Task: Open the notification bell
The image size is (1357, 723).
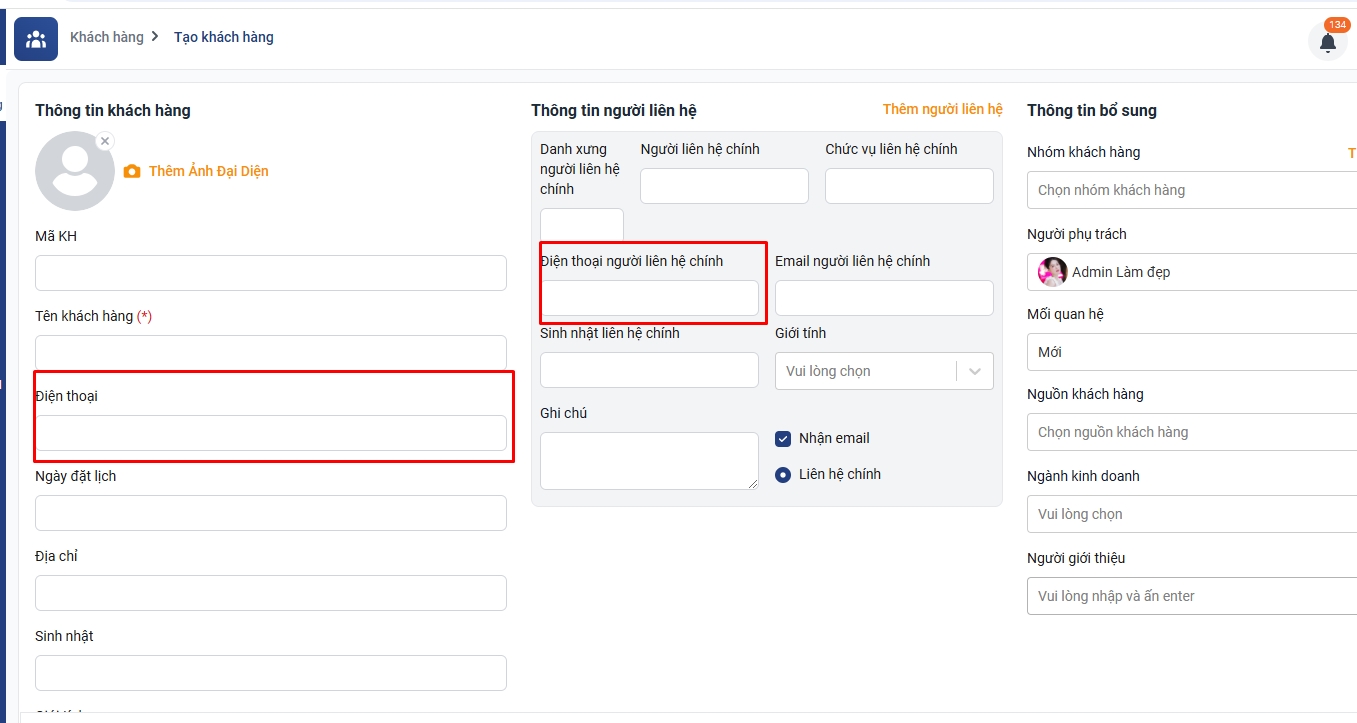Action: [x=1328, y=42]
